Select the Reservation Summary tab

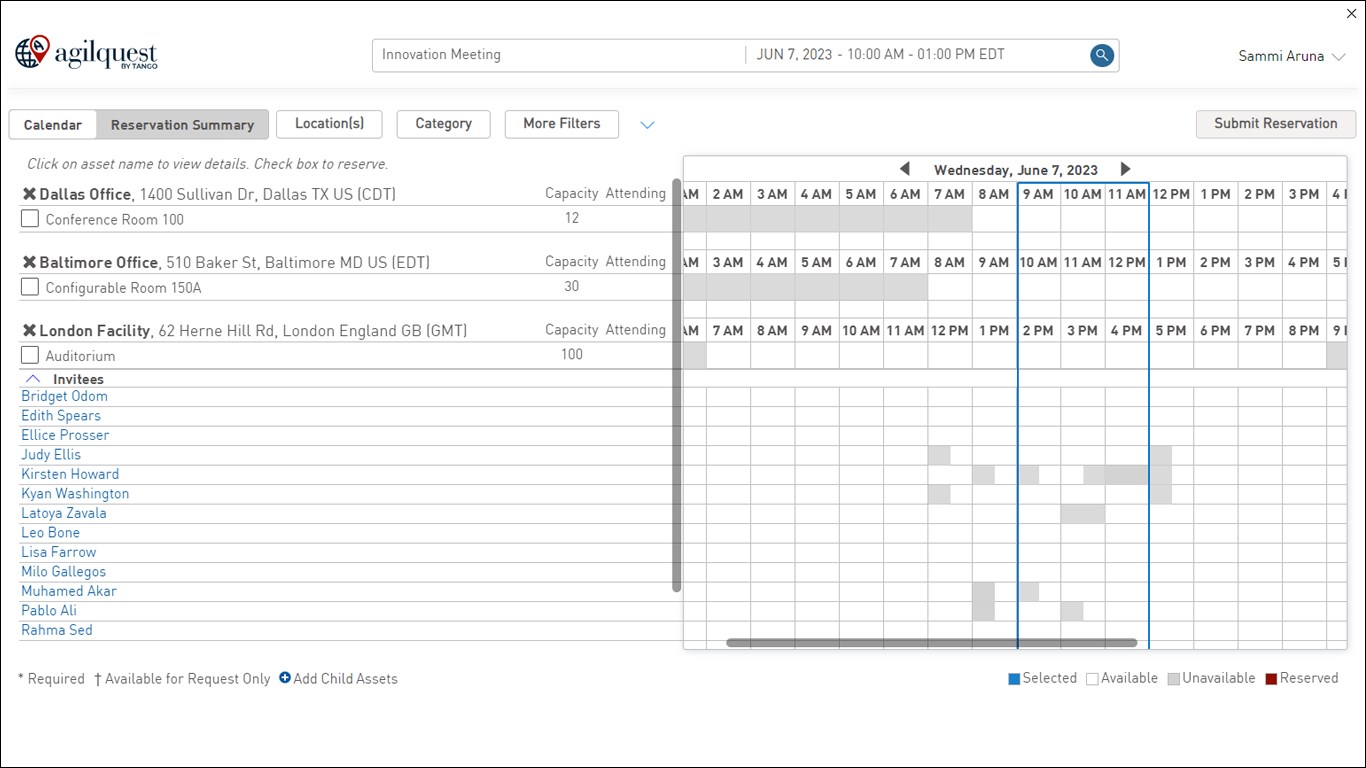pyautogui.click(x=182, y=125)
